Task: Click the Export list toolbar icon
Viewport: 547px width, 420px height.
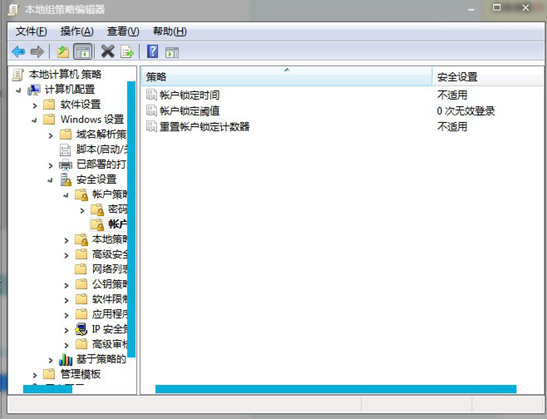Action: 127,52
